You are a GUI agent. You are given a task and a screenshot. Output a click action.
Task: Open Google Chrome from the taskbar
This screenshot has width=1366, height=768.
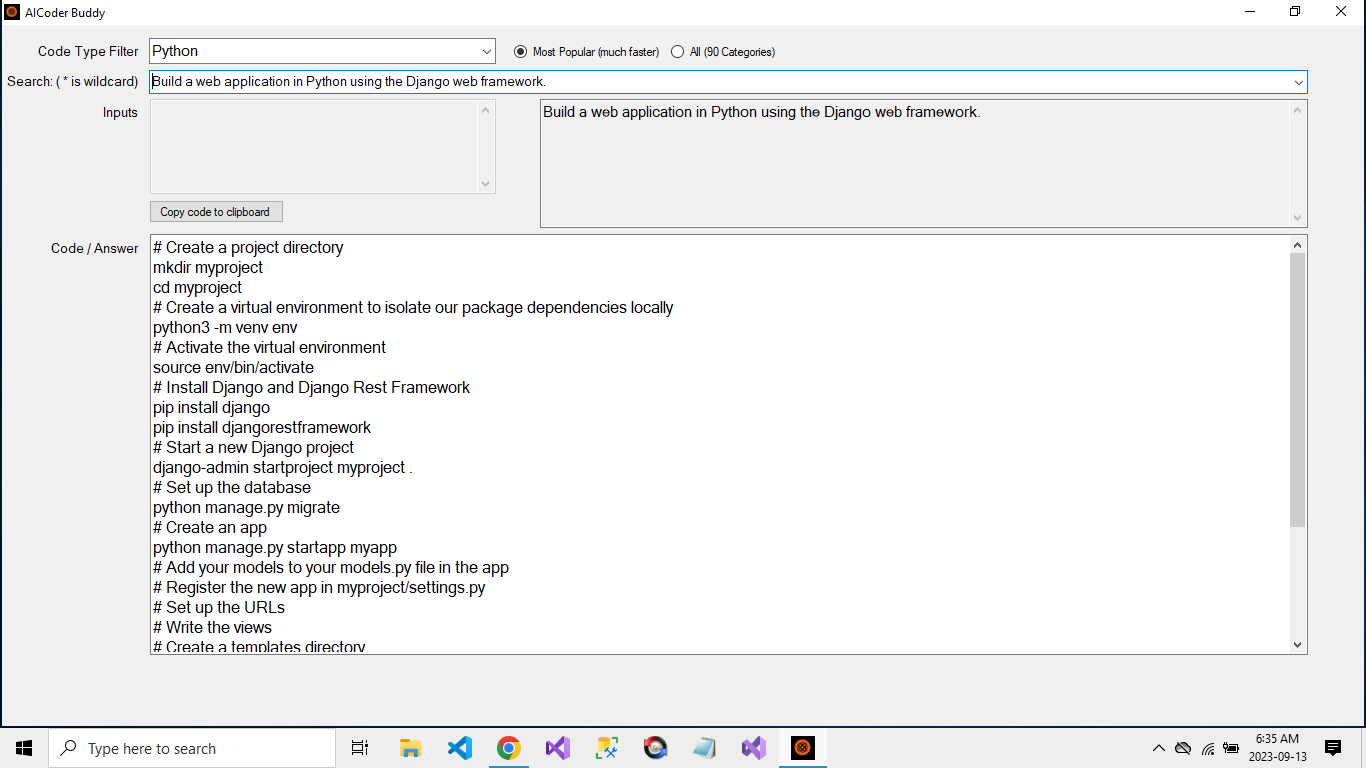[x=508, y=748]
